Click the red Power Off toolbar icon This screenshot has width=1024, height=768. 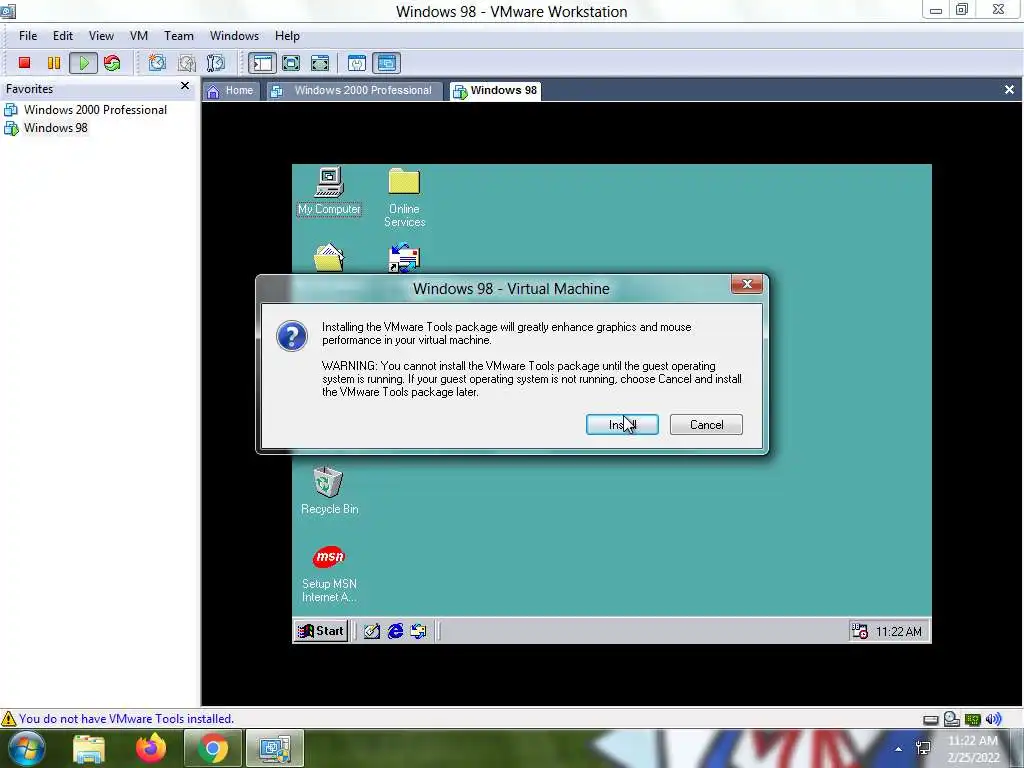pyautogui.click(x=24, y=63)
